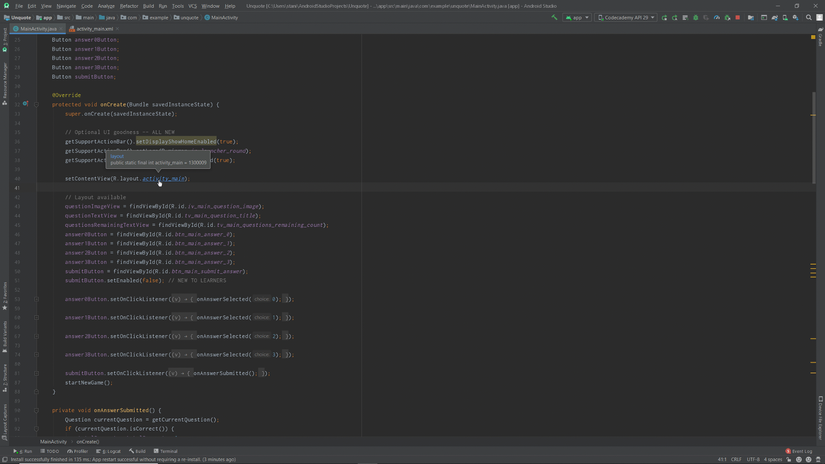Click the Run app icon in toolbar
825x464 pixels.
point(665,17)
